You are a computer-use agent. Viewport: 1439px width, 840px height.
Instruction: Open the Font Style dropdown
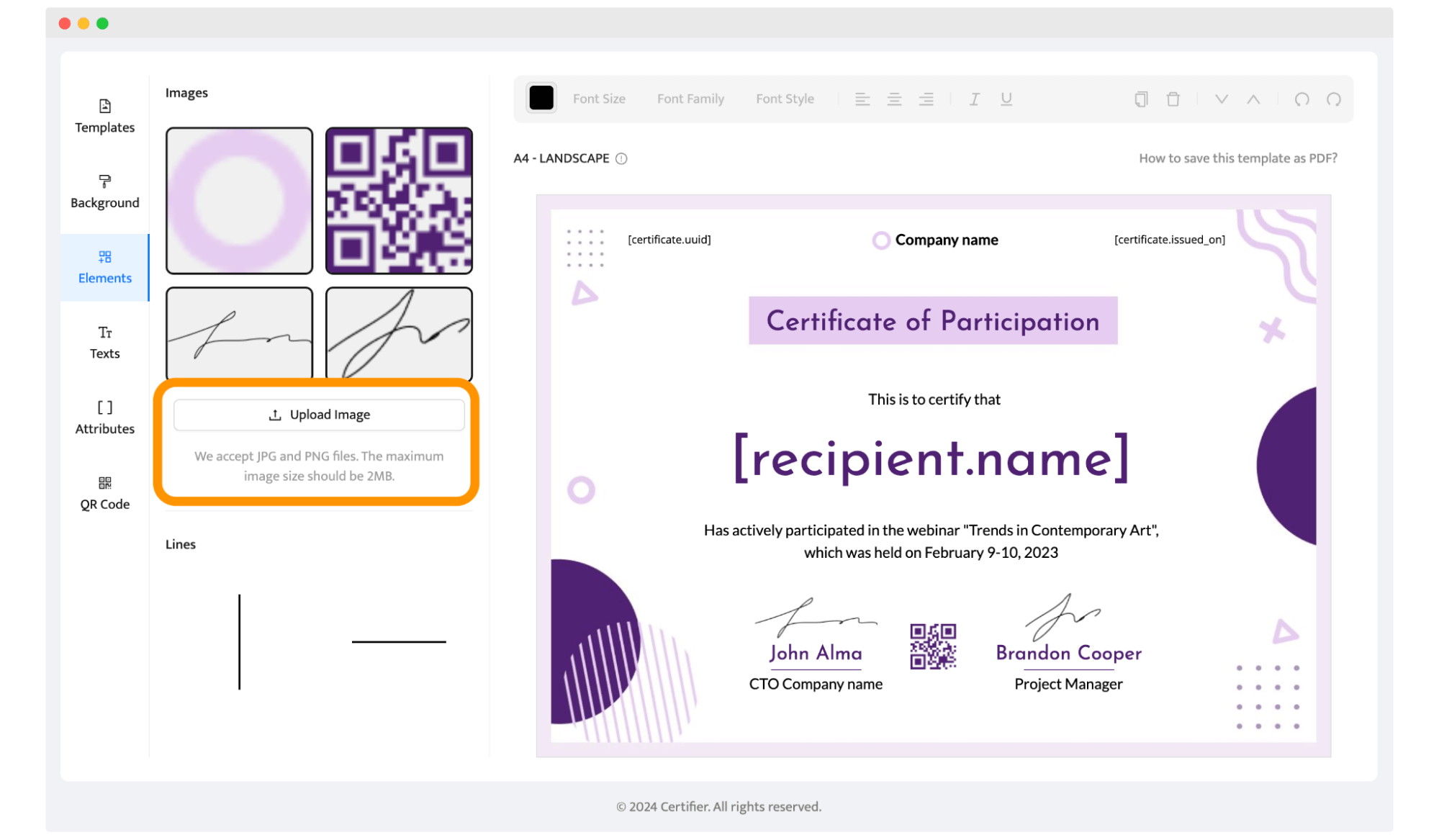[x=785, y=99]
